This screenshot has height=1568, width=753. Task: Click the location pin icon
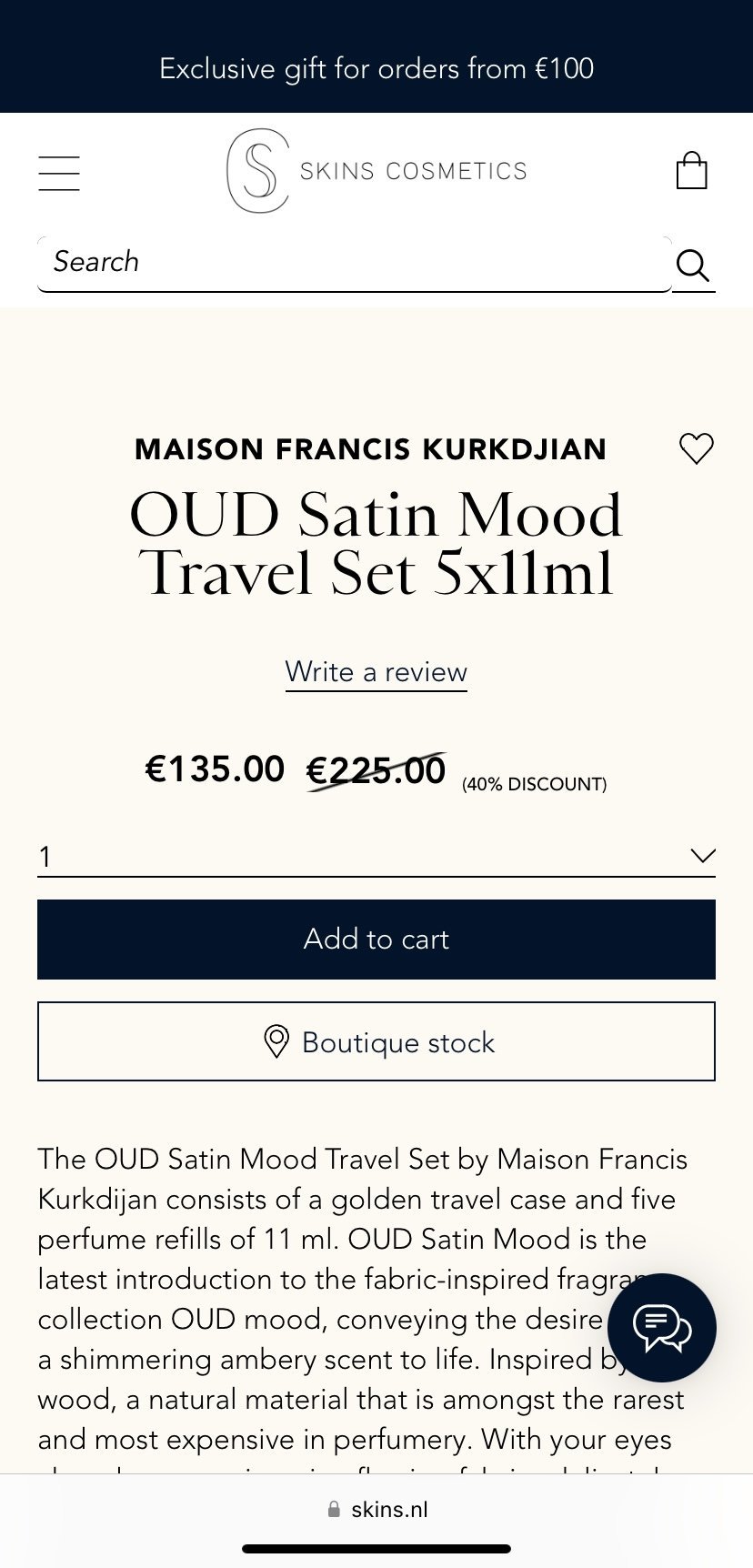tap(276, 1041)
